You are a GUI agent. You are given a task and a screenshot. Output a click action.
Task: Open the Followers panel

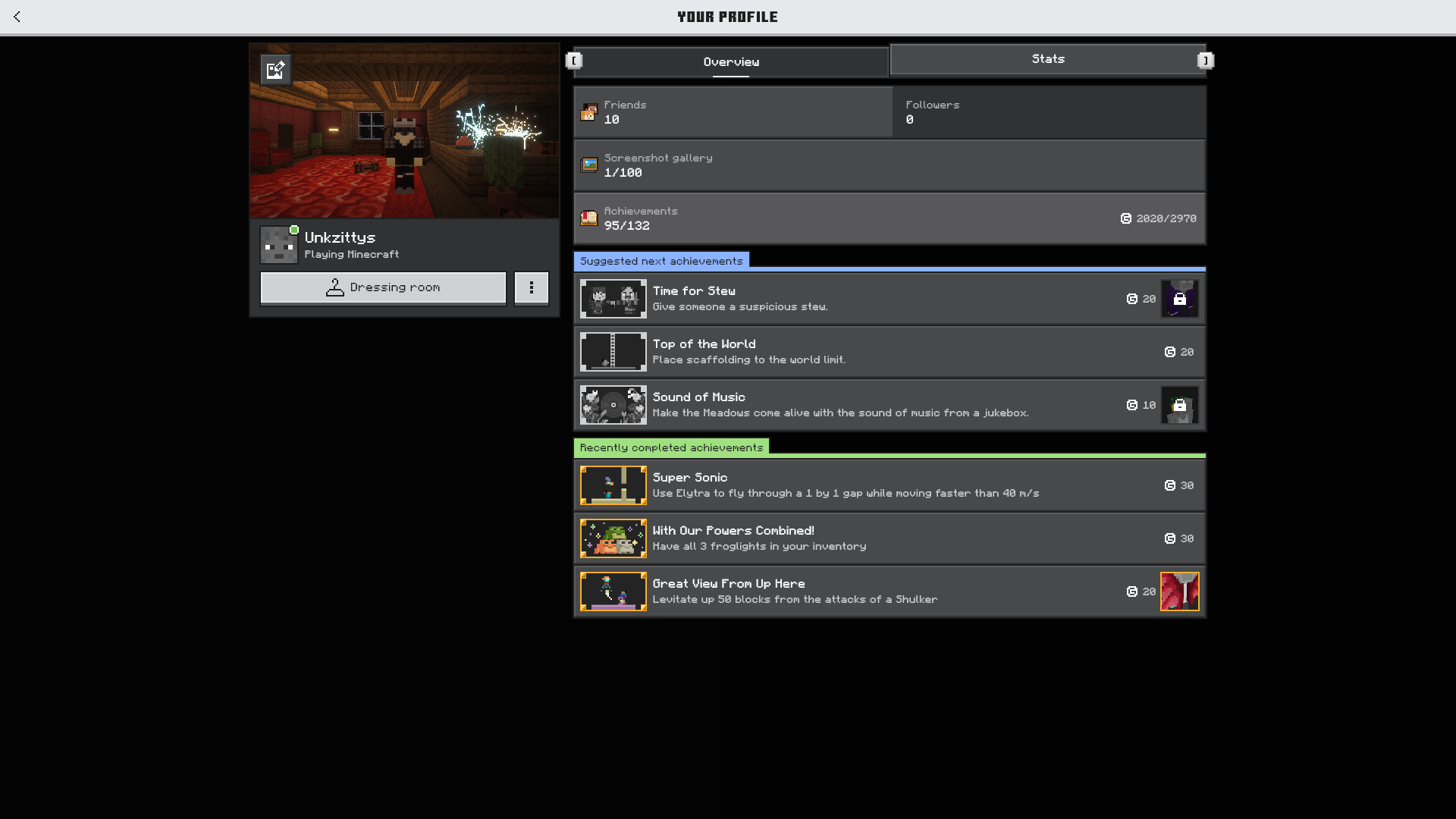(1049, 112)
